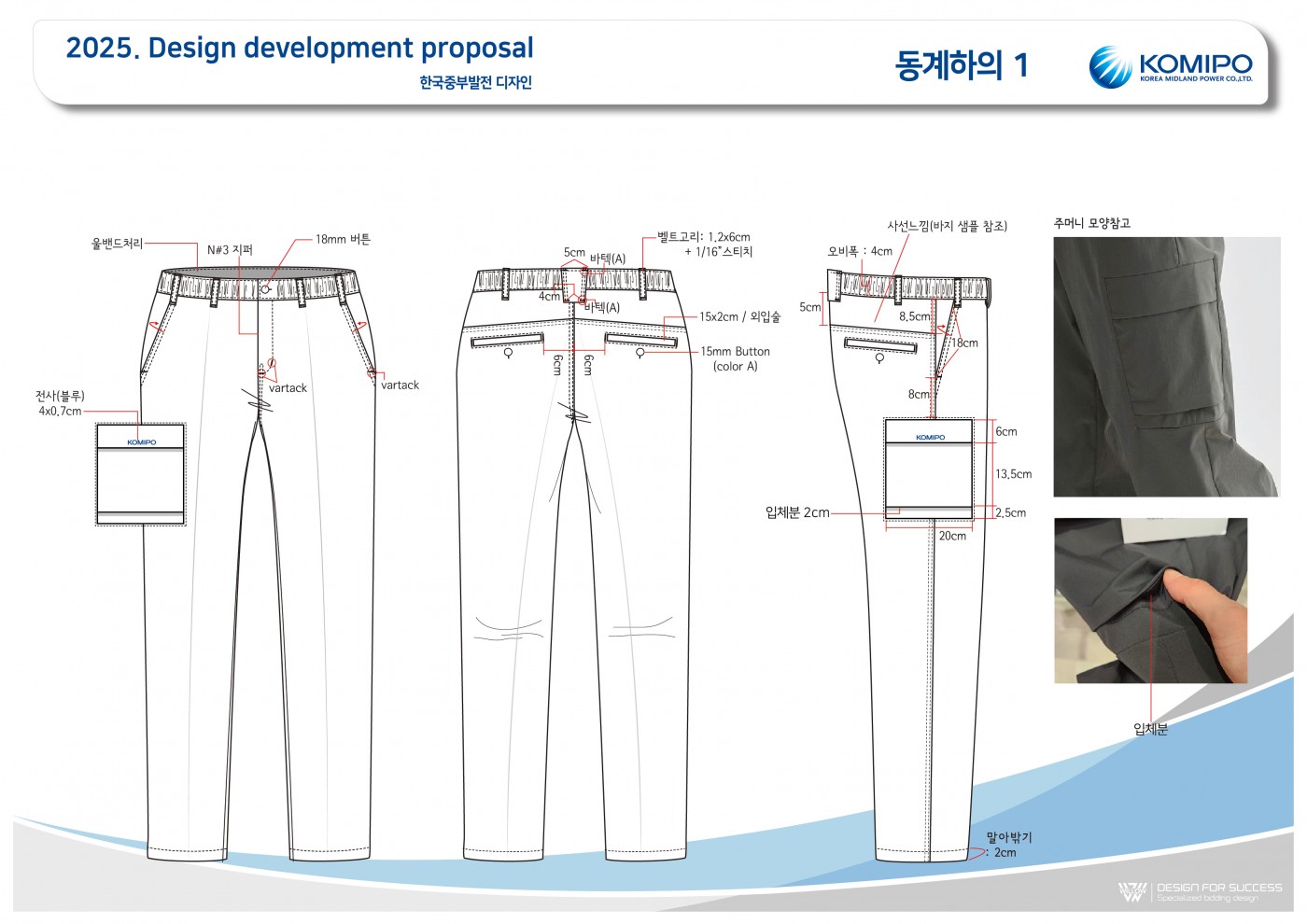
Task: Open the pocket gusset photo with hand
Action: [1150, 600]
